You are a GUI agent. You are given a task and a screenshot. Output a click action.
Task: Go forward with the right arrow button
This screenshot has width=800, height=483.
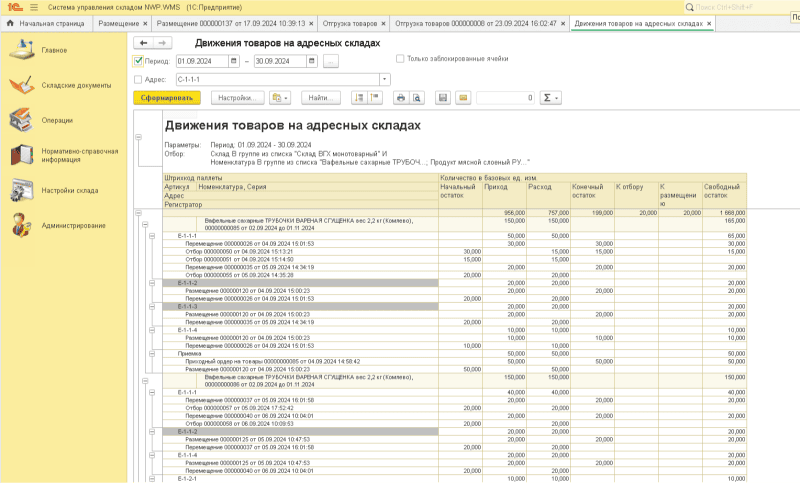[x=162, y=43]
